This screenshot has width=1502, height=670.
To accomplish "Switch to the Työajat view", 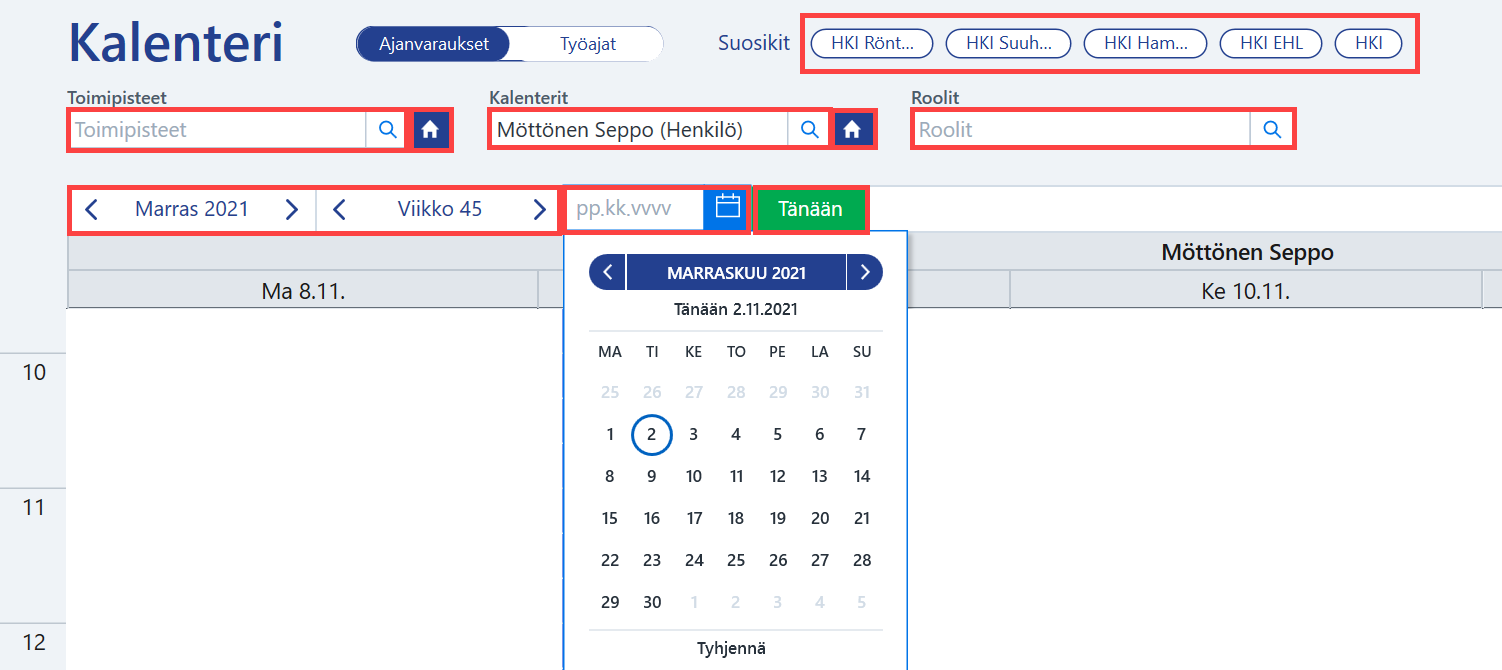I will pyautogui.click(x=586, y=44).
